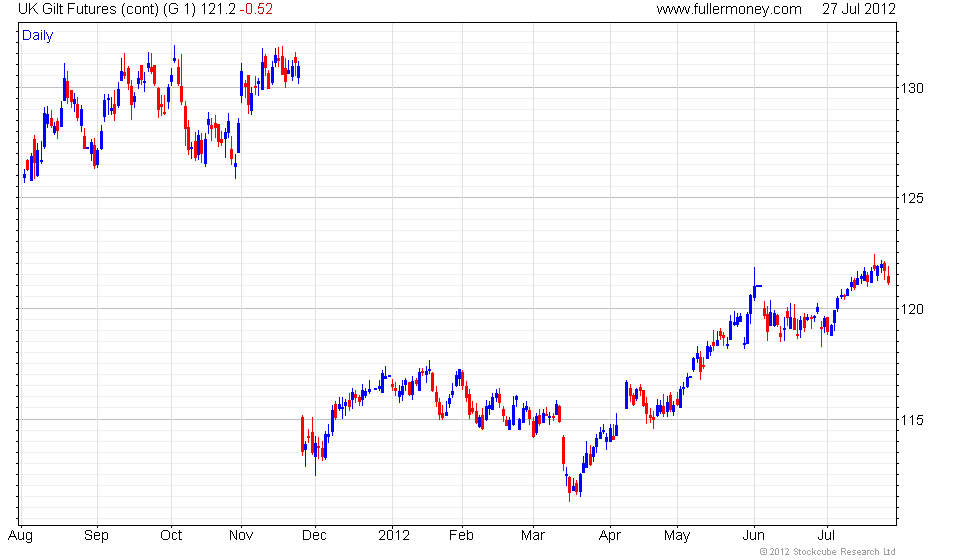Screen dimensions: 980x560
Task: Click the Aug axis label
Action: [20, 536]
